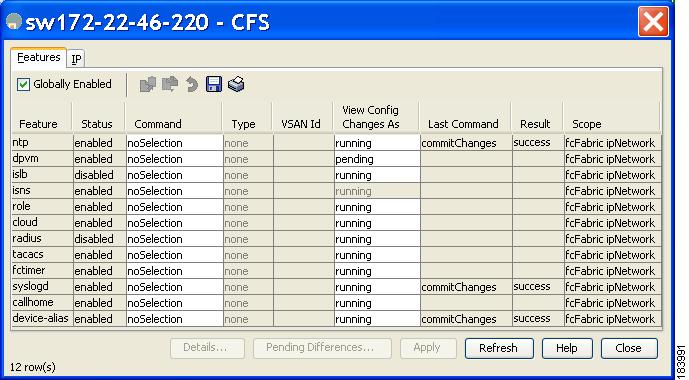This screenshot has height=380, width=689.
Task: Close the window with the red X
Action: [653, 22]
